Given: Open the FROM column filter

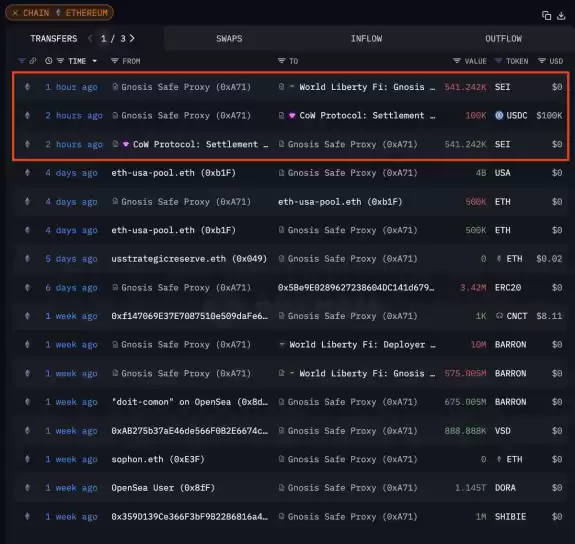Looking at the screenshot, I should (114, 61).
